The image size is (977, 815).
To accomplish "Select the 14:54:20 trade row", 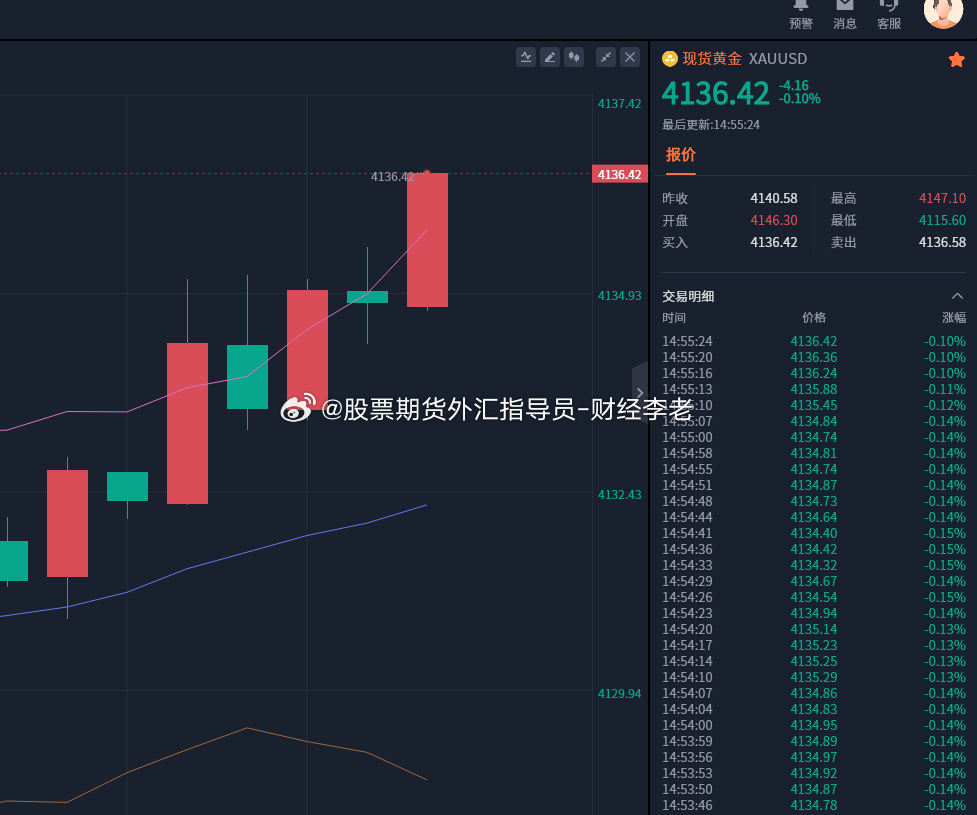I will 814,629.
